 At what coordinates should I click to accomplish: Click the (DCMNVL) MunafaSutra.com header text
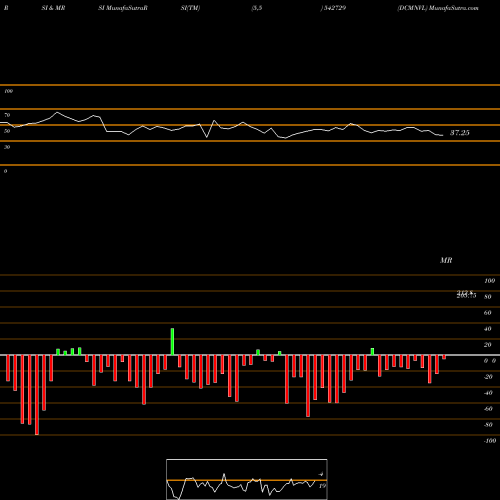point(438,8)
